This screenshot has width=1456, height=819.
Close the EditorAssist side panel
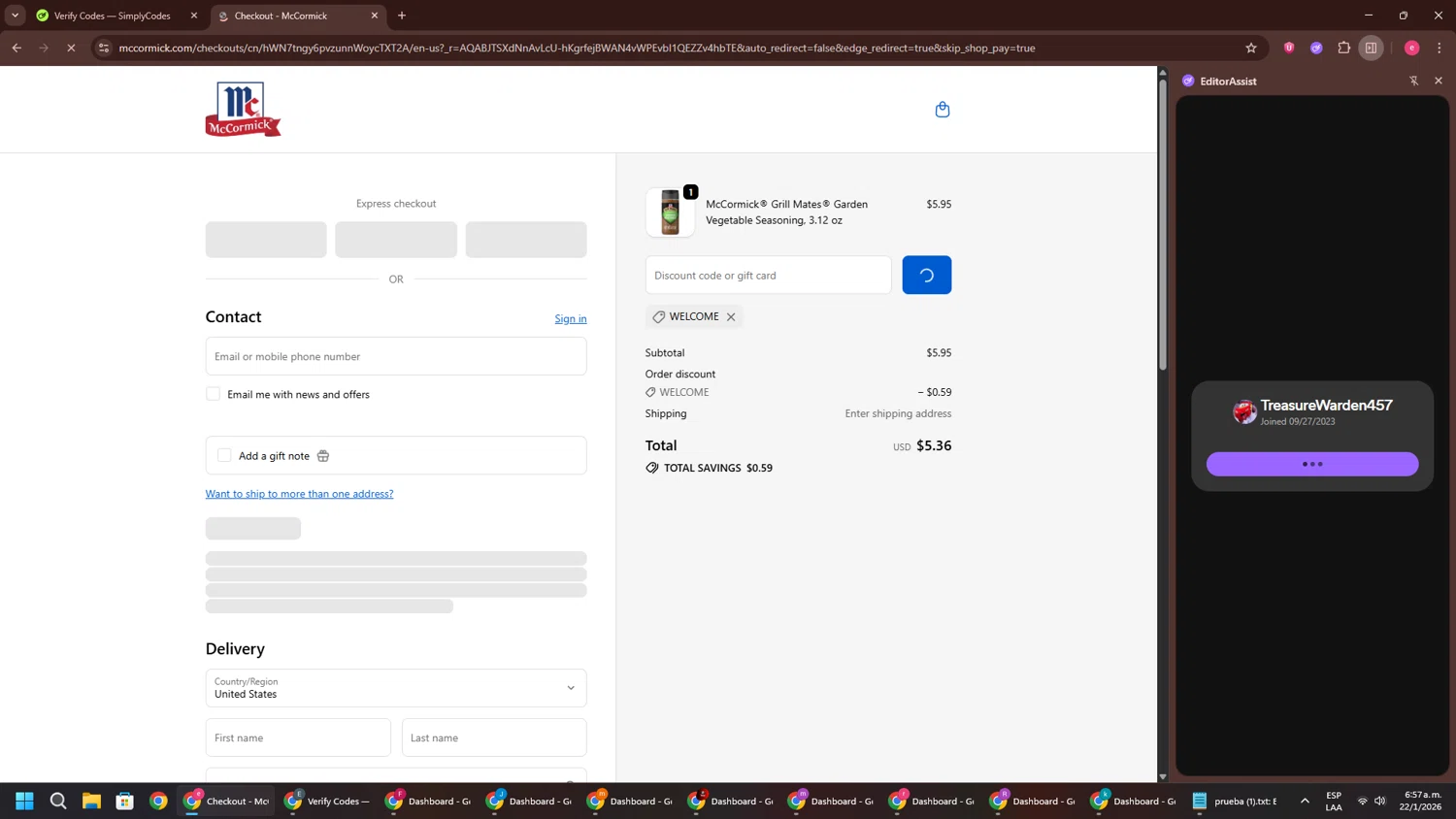coord(1439,81)
